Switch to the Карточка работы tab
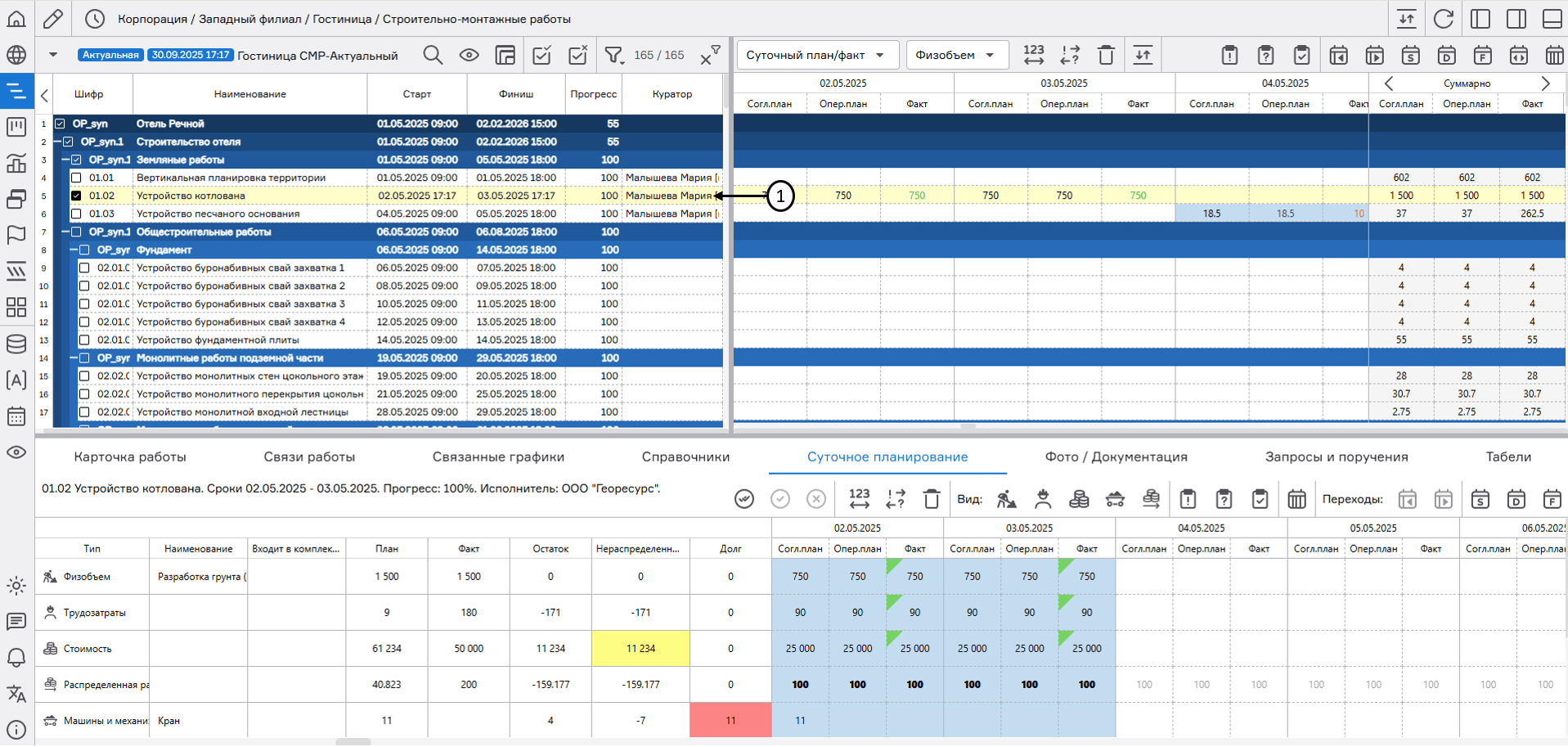1568x747 pixels. (130, 457)
